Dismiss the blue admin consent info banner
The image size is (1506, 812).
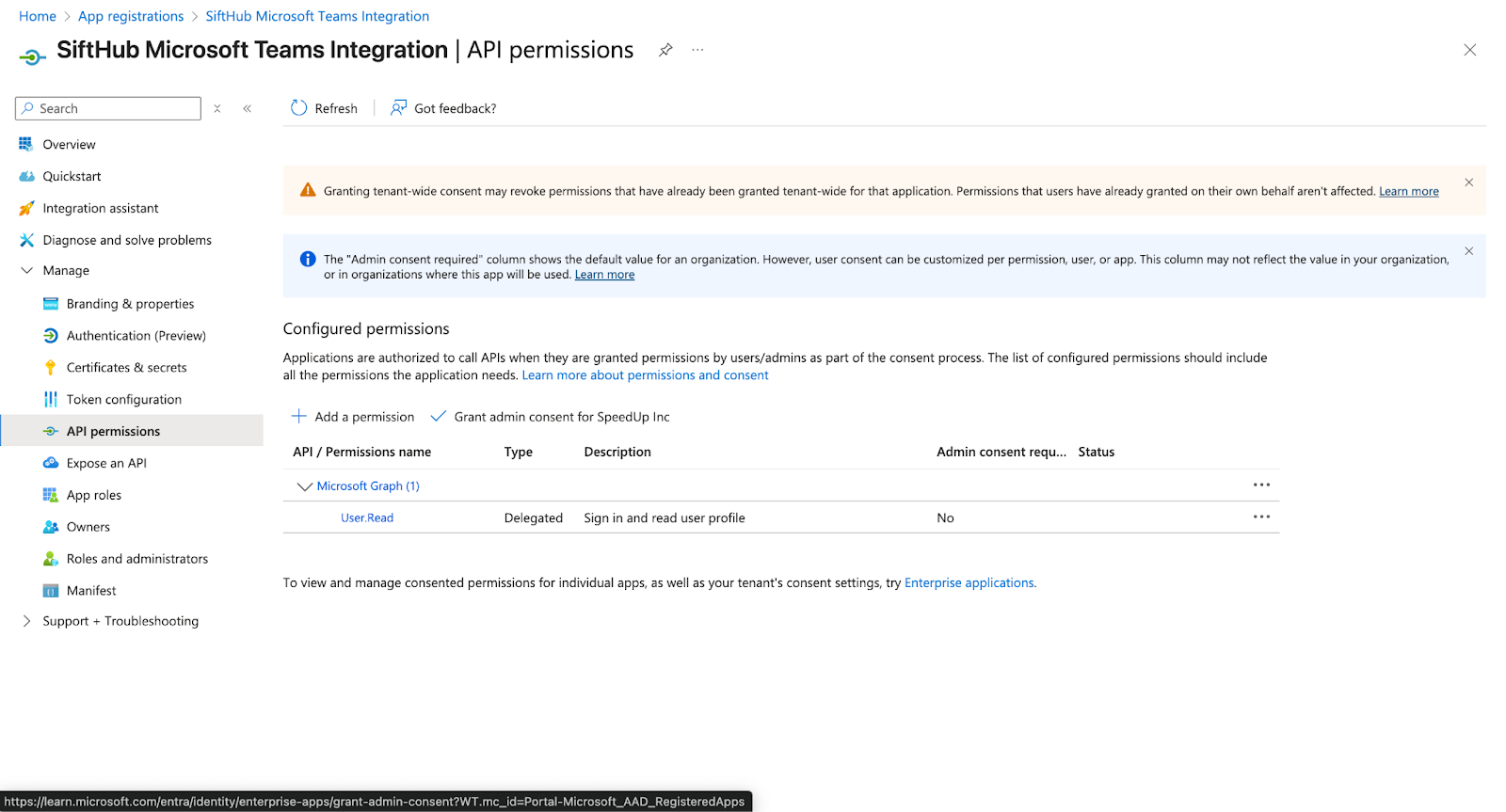1468,251
